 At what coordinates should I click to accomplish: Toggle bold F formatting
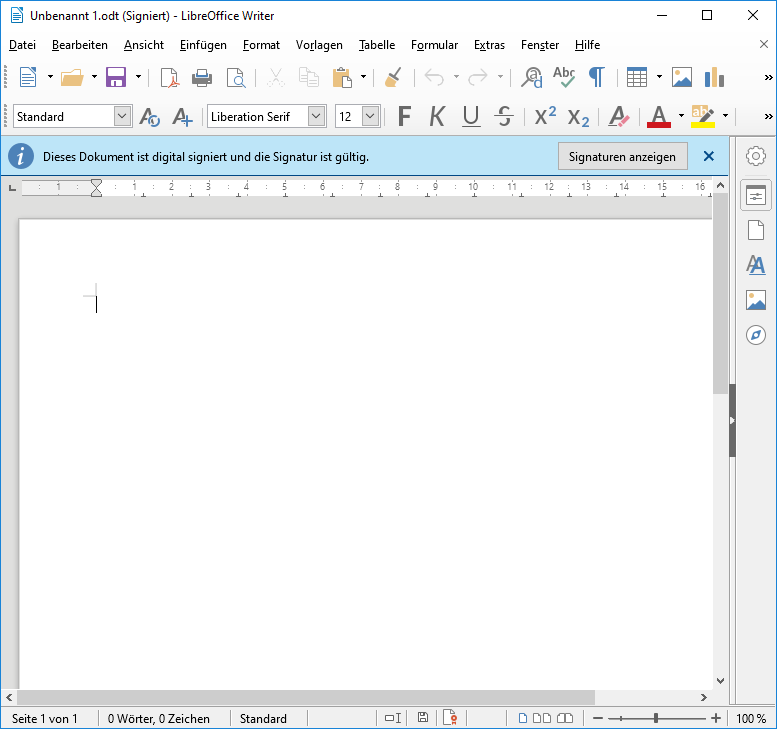coord(404,117)
